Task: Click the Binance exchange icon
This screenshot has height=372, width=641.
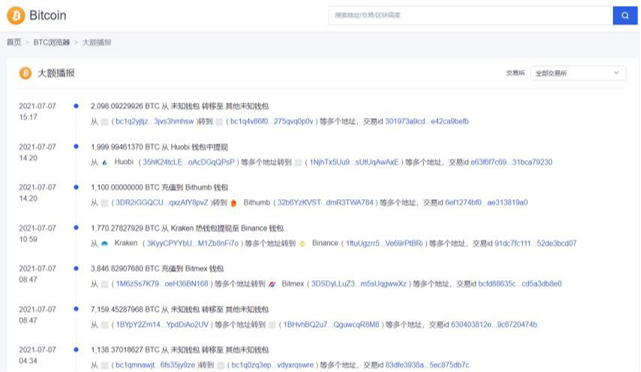Action: click(303, 243)
